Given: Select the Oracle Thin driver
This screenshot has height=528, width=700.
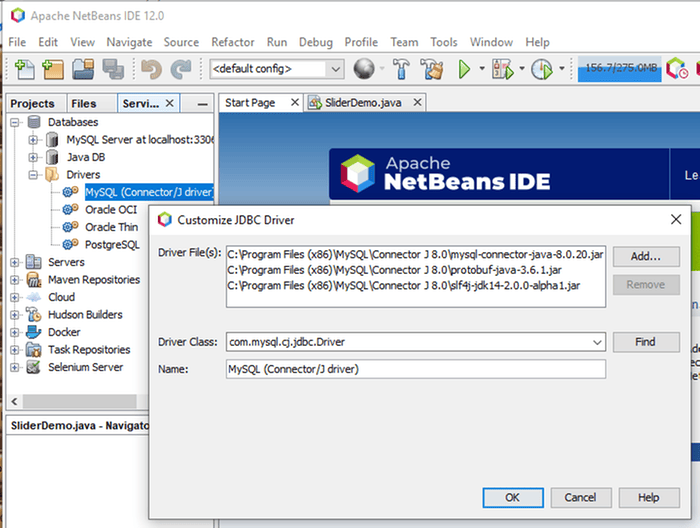Looking at the screenshot, I should point(112,227).
